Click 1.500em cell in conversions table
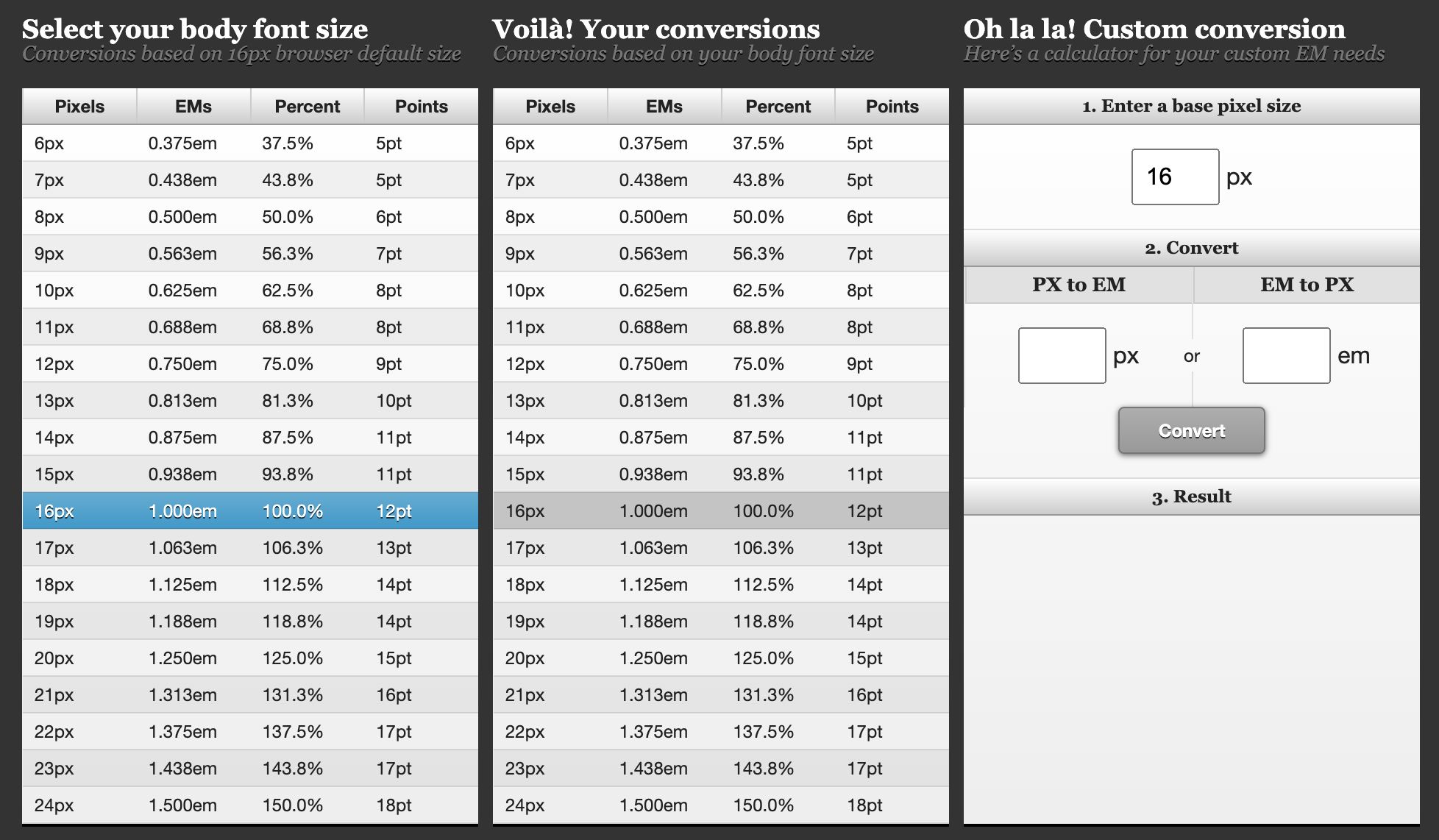Viewport: 1439px width, 840px height. coord(653,805)
